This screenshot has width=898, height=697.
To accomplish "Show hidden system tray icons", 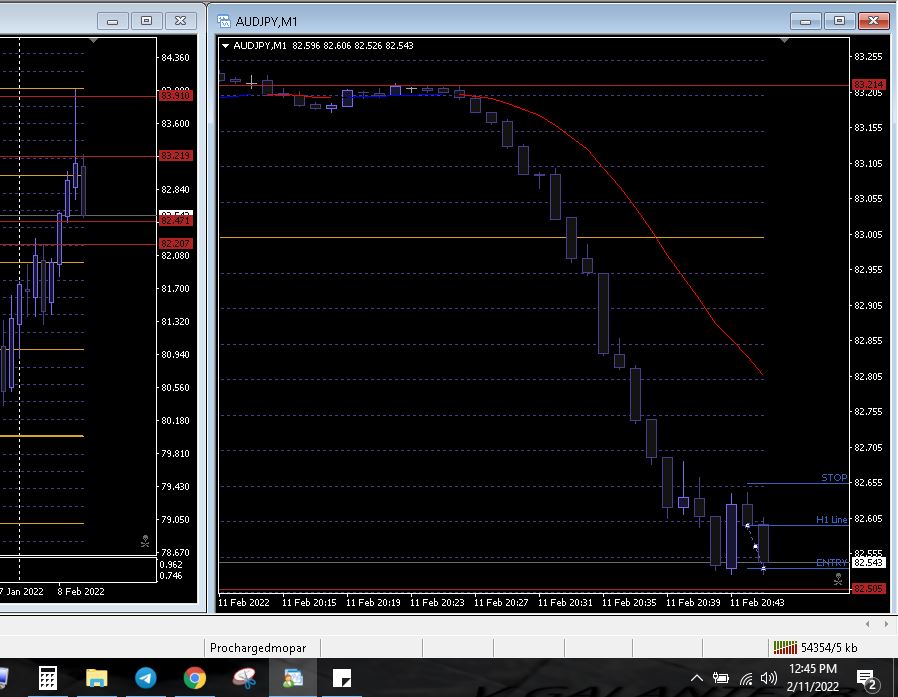I will [696, 679].
